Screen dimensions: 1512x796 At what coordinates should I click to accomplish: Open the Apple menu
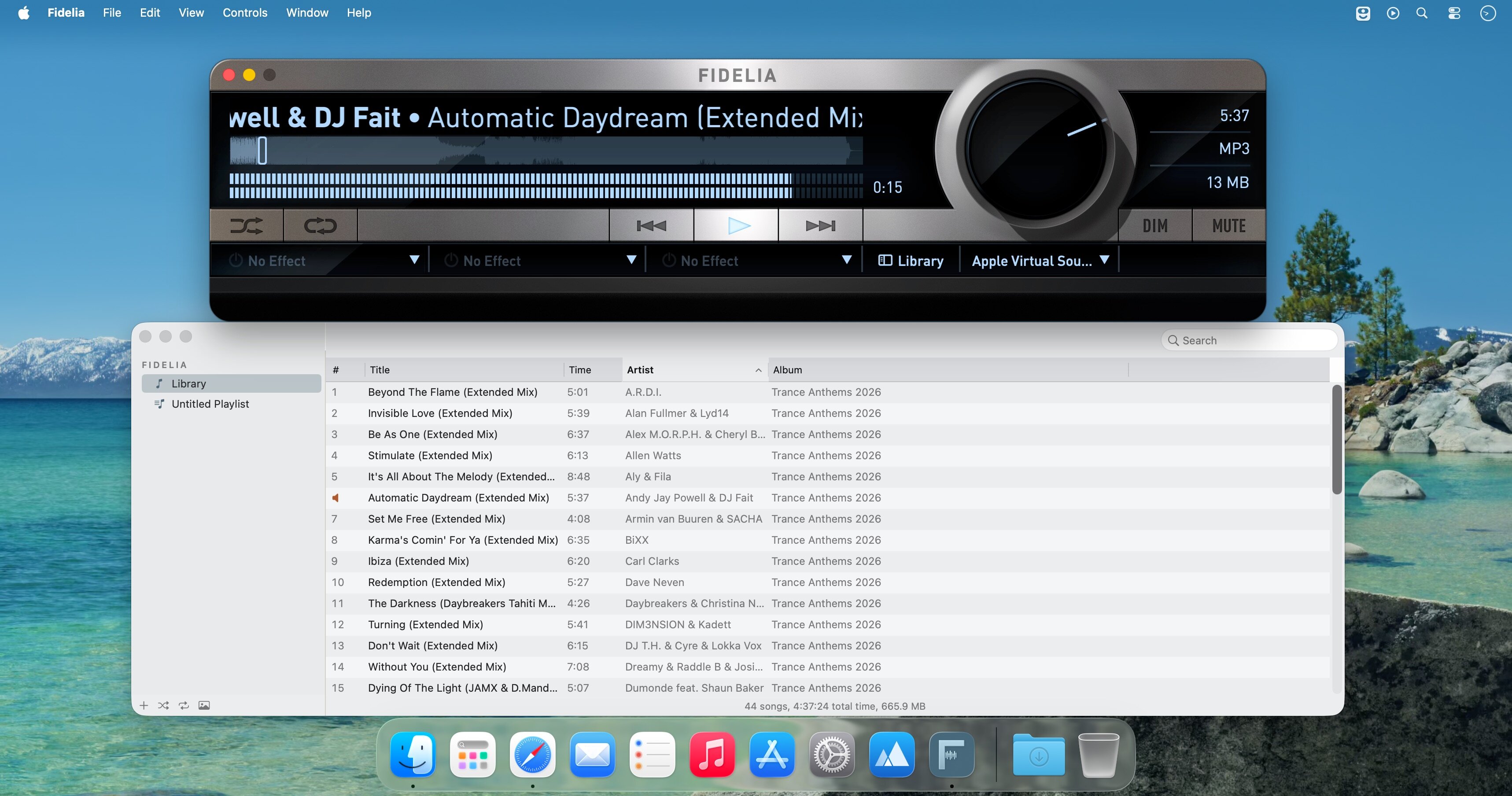tap(23, 12)
